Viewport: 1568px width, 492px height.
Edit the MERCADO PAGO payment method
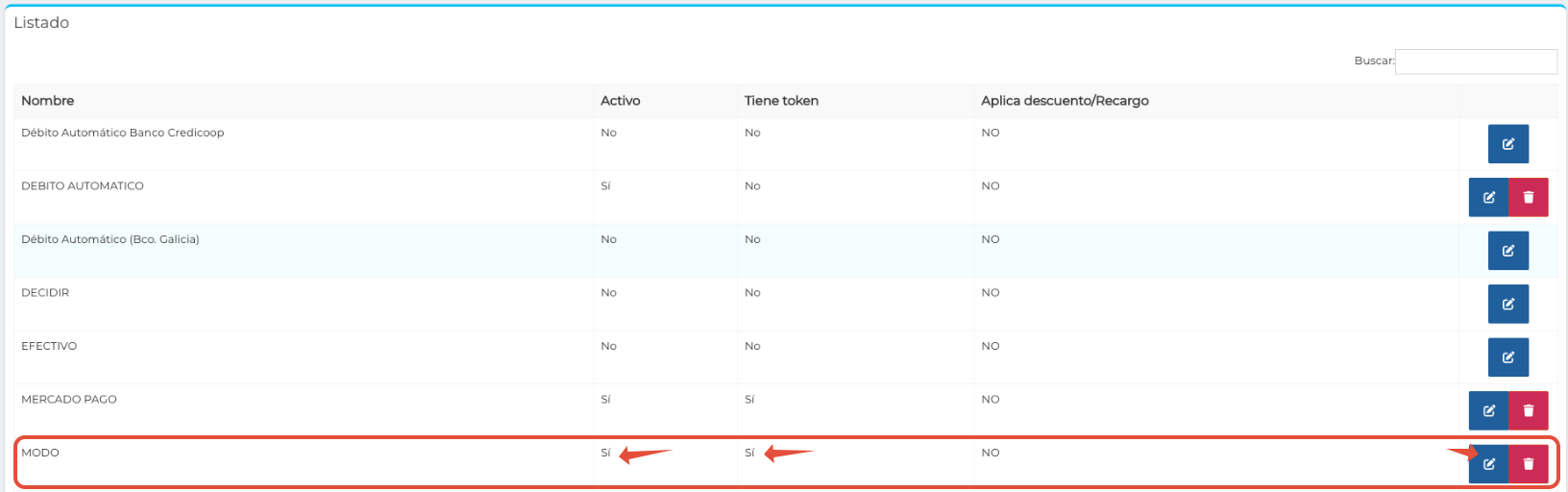click(1488, 410)
